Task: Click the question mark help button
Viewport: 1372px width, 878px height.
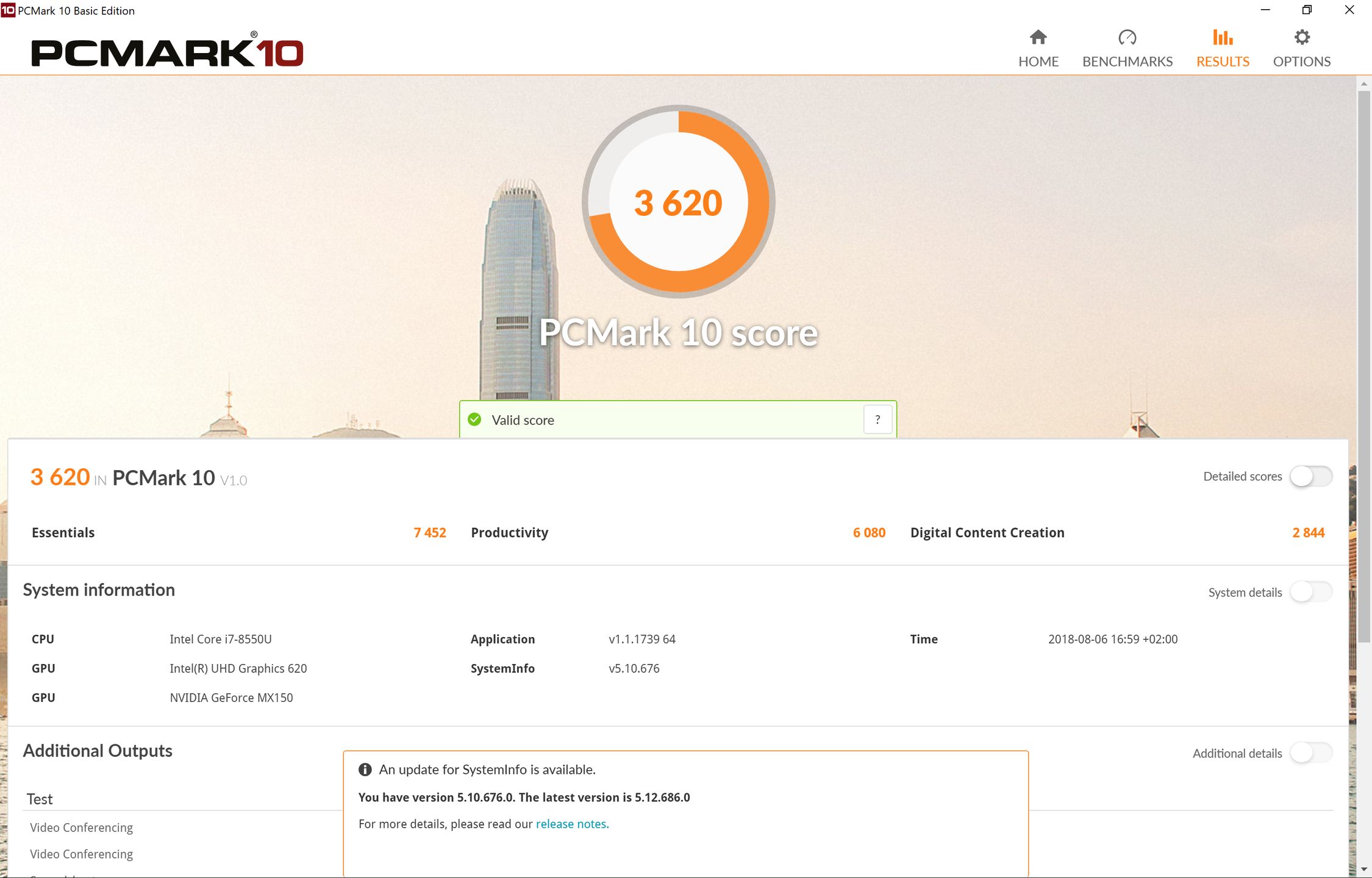Action: (x=877, y=419)
